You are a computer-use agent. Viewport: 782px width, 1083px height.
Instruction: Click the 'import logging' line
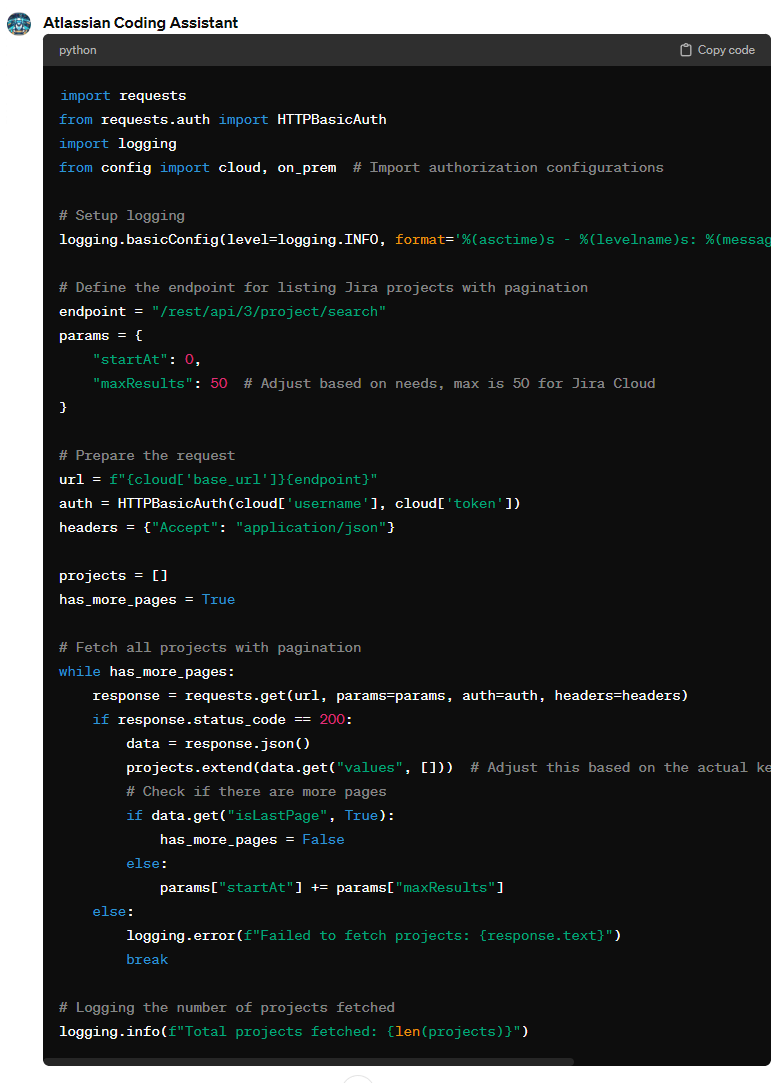click(118, 144)
